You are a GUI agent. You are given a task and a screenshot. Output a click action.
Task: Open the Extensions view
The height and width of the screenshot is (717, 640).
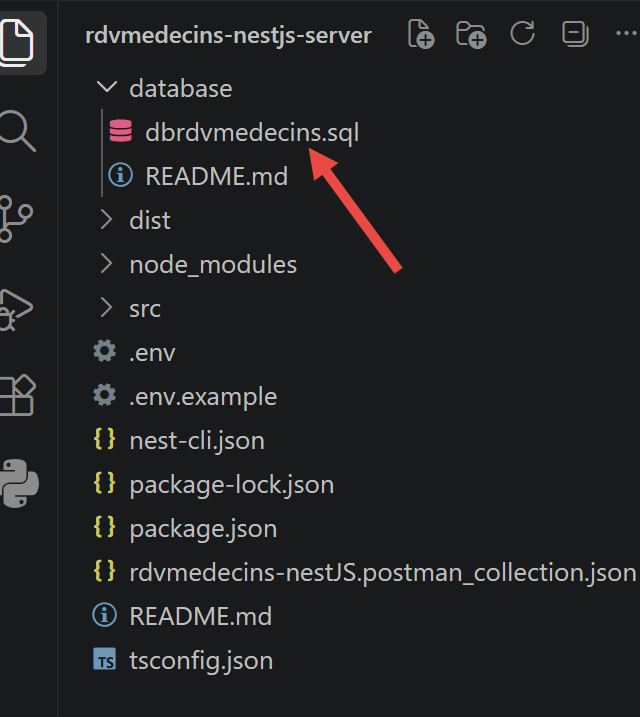point(17,395)
